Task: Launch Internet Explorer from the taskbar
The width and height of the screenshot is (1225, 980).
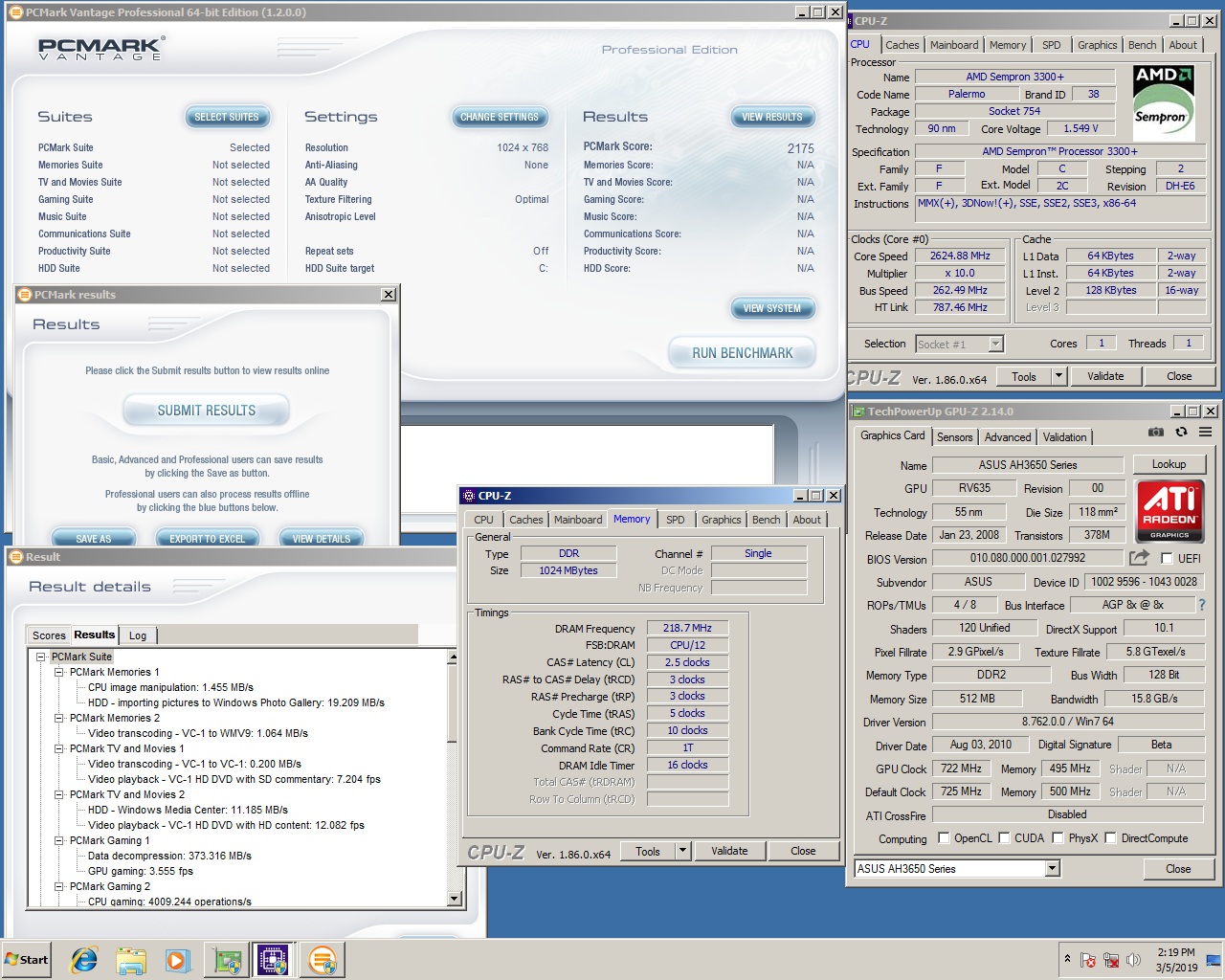Action: coord(84,960)
